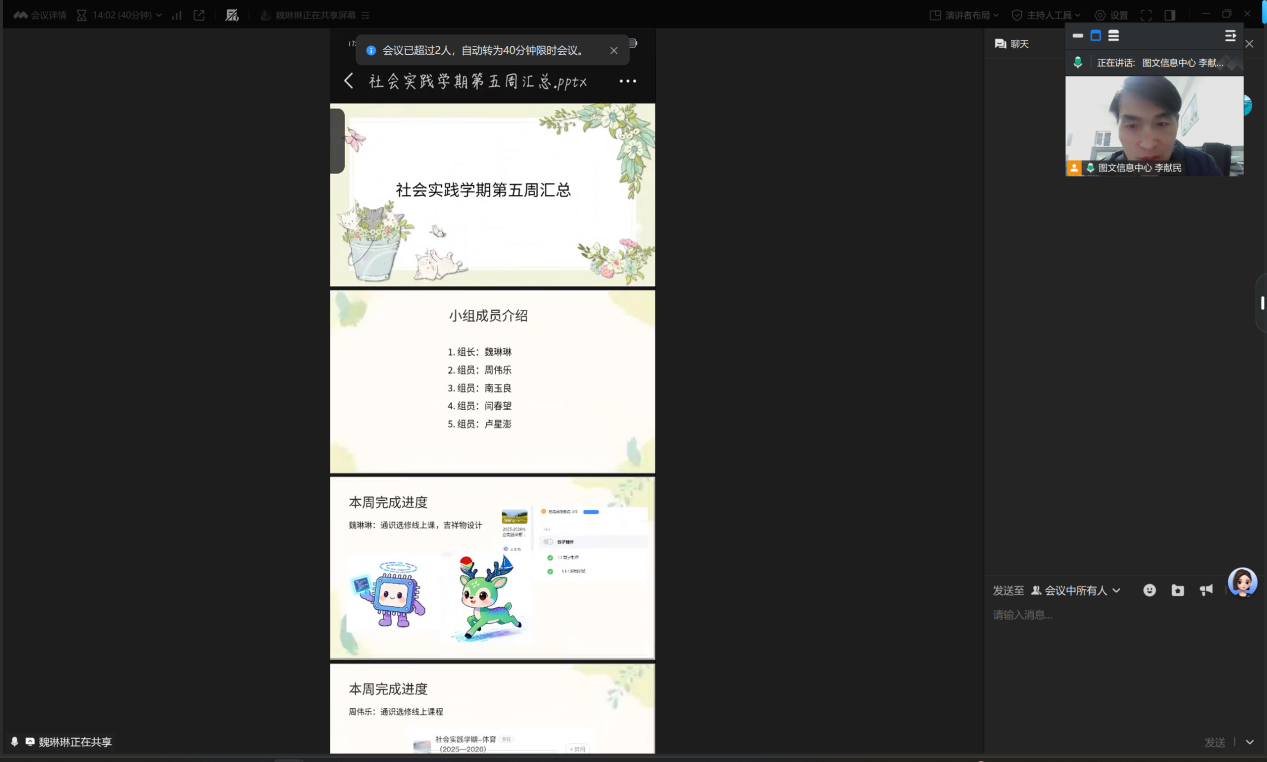Open the emoji picker in chat
1267x762 pixels.
tap(1149, 590)
